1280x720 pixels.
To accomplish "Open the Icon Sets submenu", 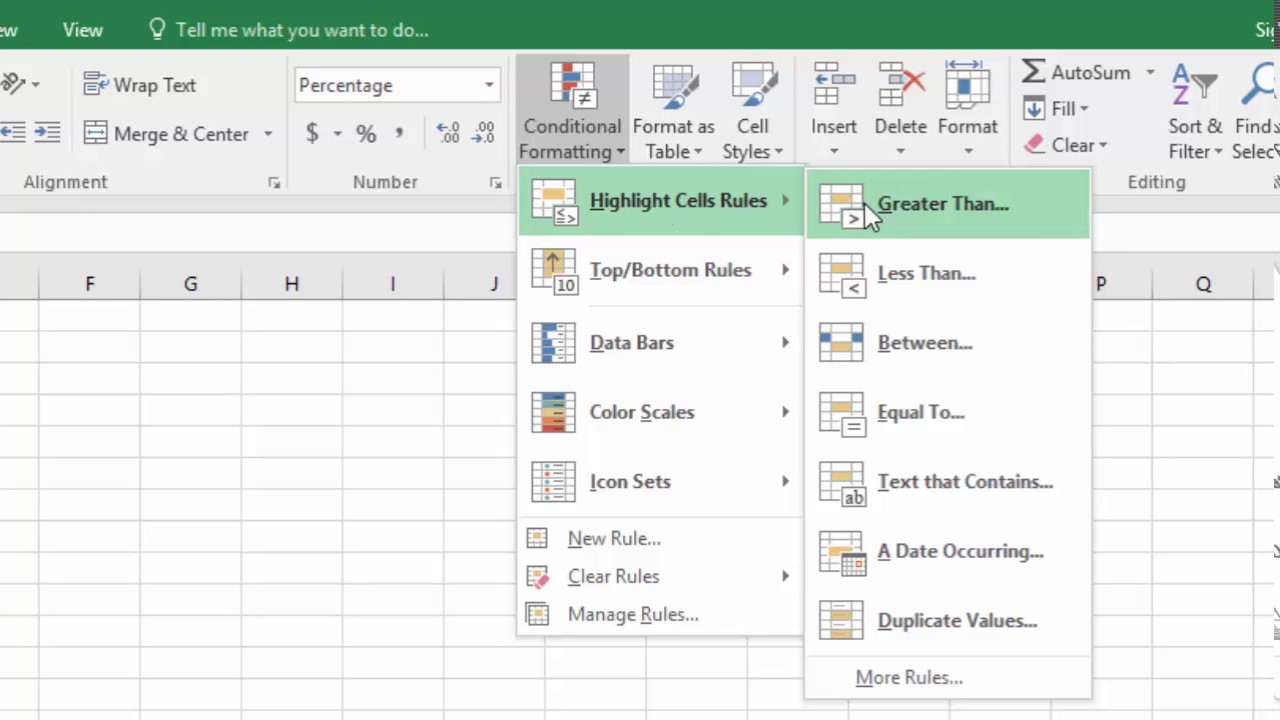I will click(661, 482).
